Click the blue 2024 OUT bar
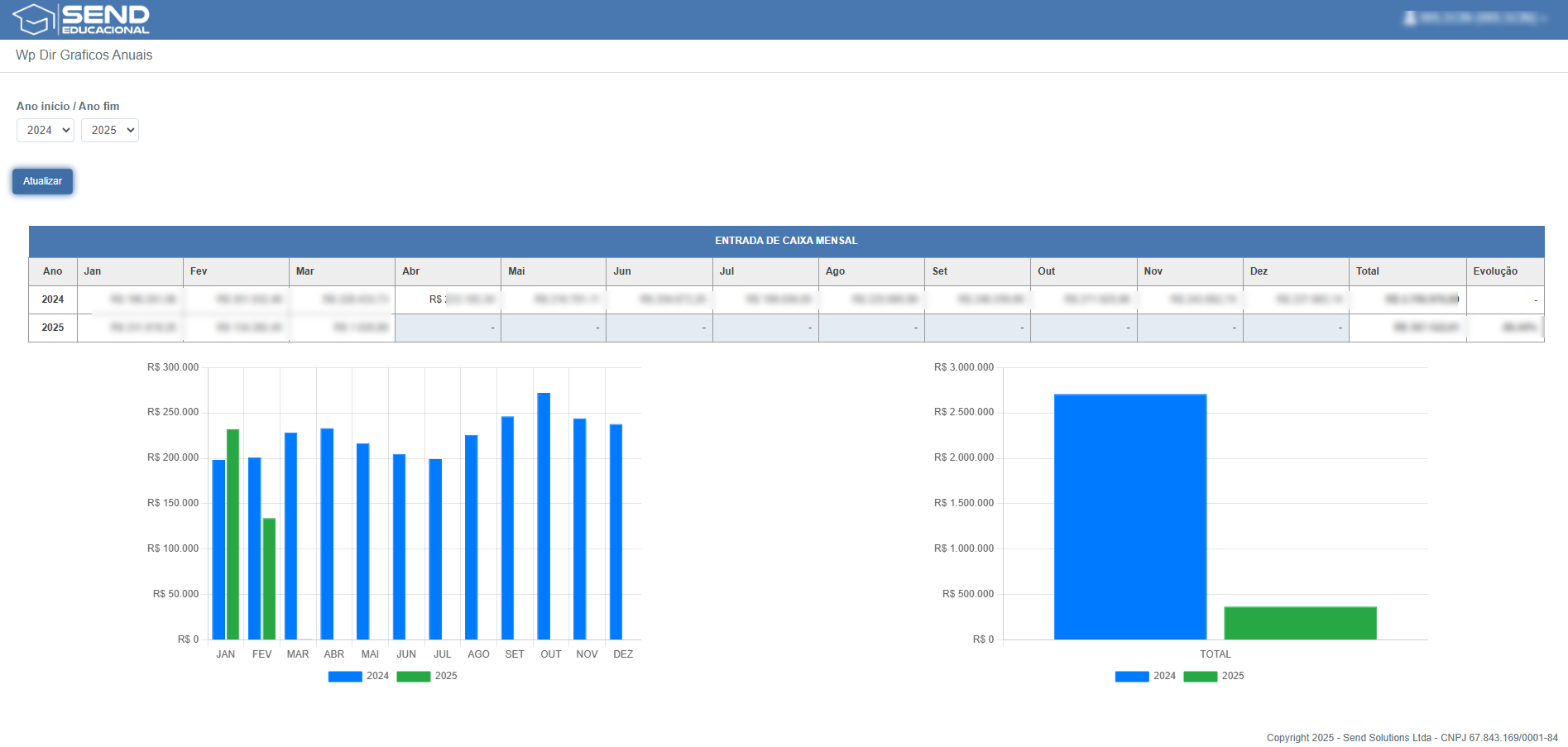1568x747 pixels. [x=544, y=516]
